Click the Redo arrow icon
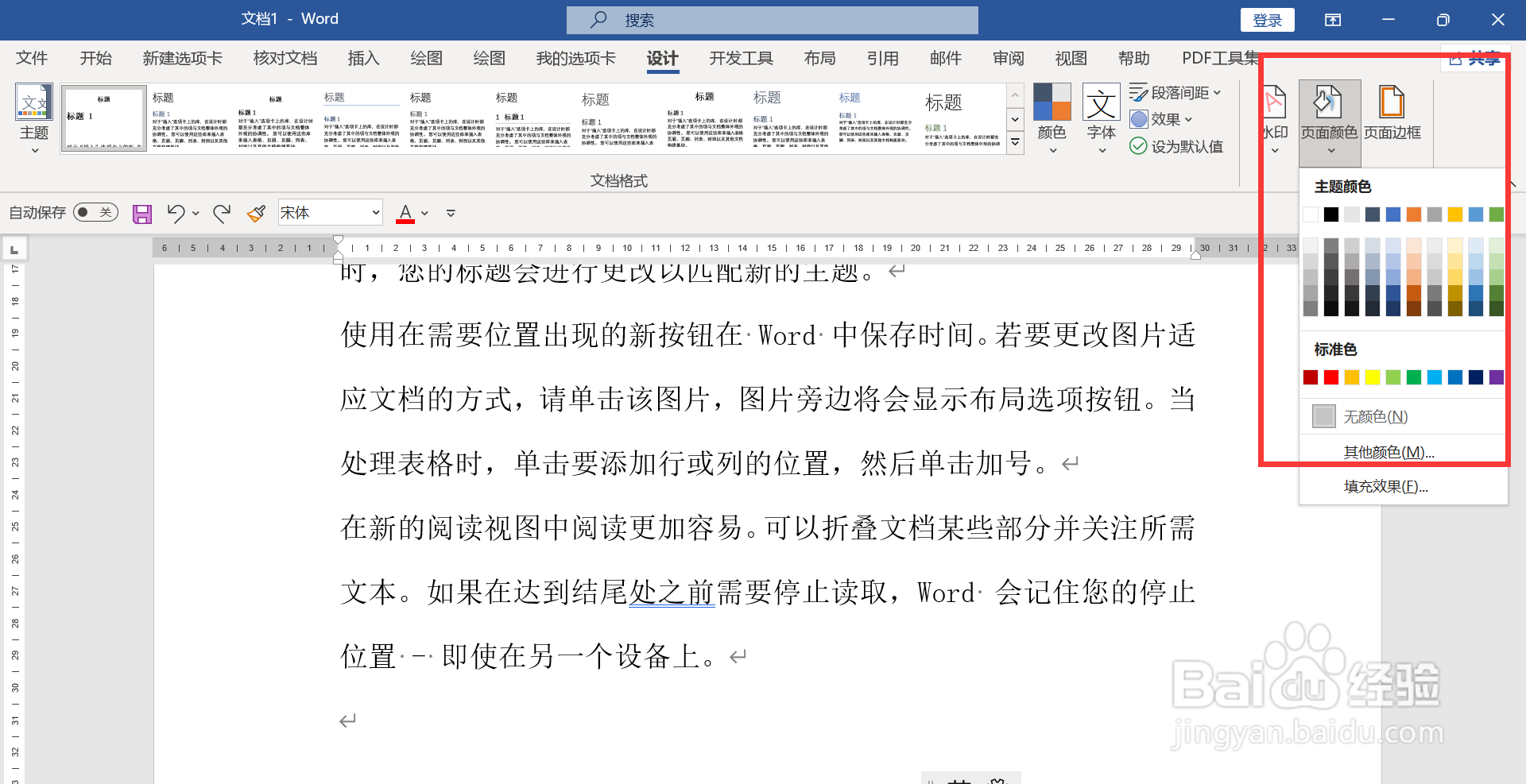The image size is (1526, 784). pos(222,213)
